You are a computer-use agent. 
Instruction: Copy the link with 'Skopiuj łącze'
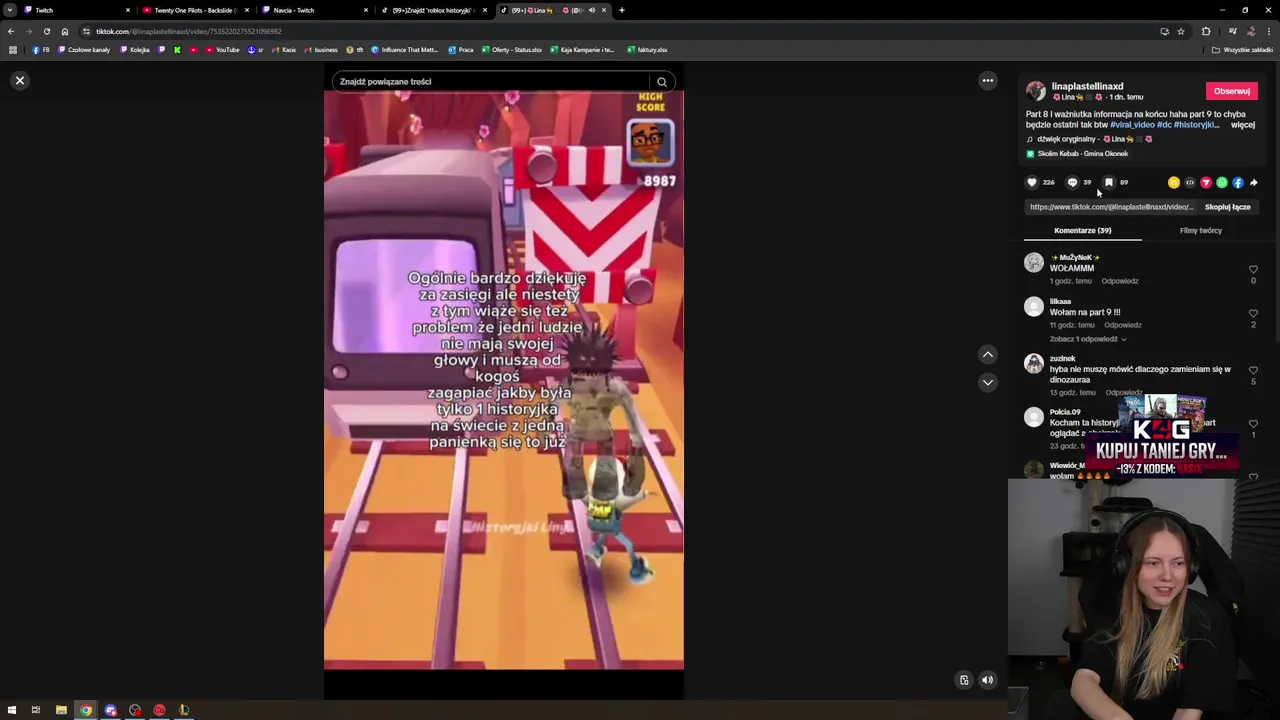(1227, 207)
